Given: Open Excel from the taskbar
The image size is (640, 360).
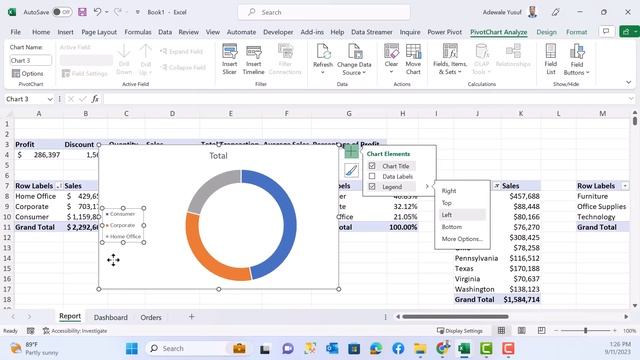Looking at the screenshot, I should [464, 349].
